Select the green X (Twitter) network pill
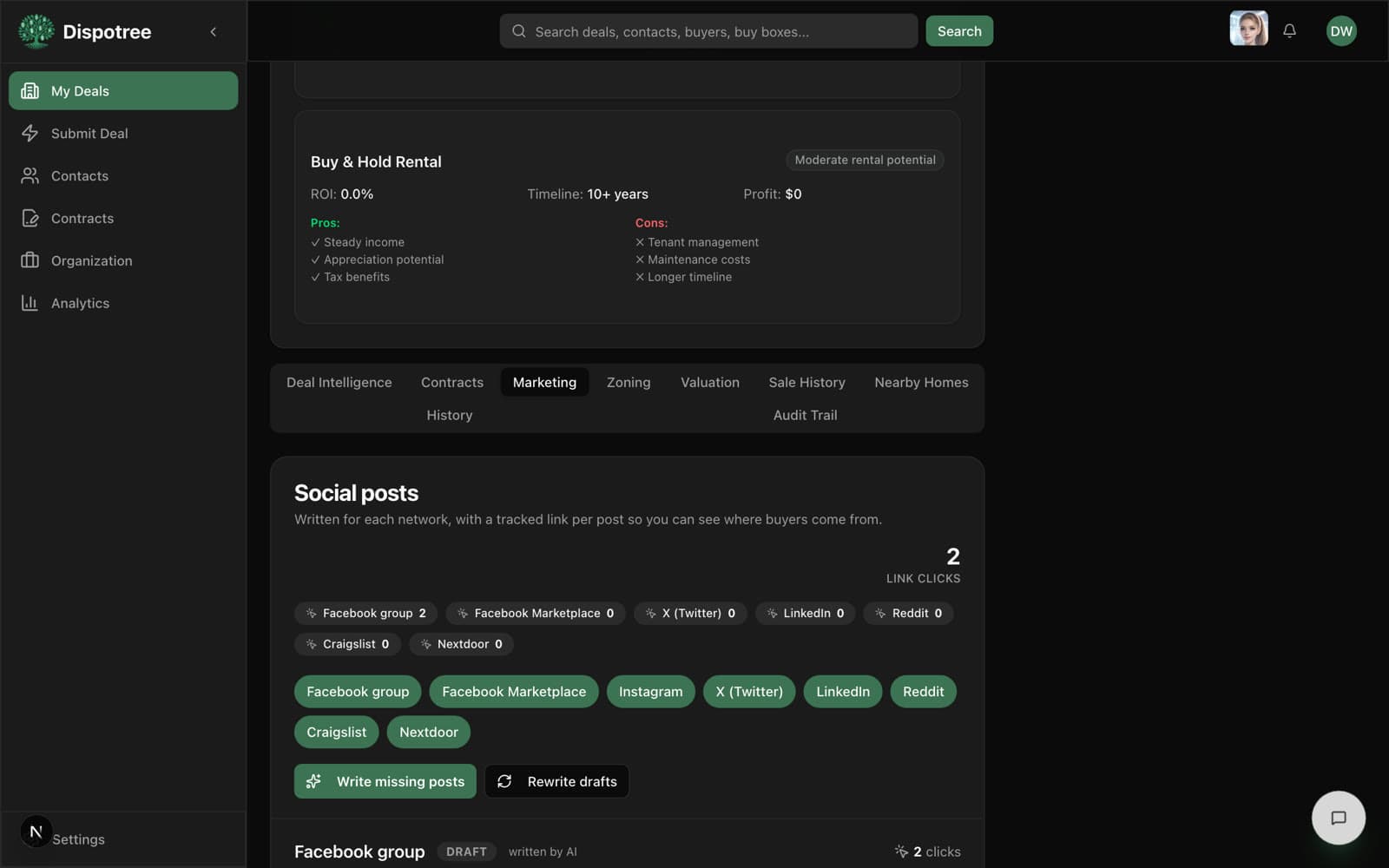The image size is (1389, 868). point(749,692)
